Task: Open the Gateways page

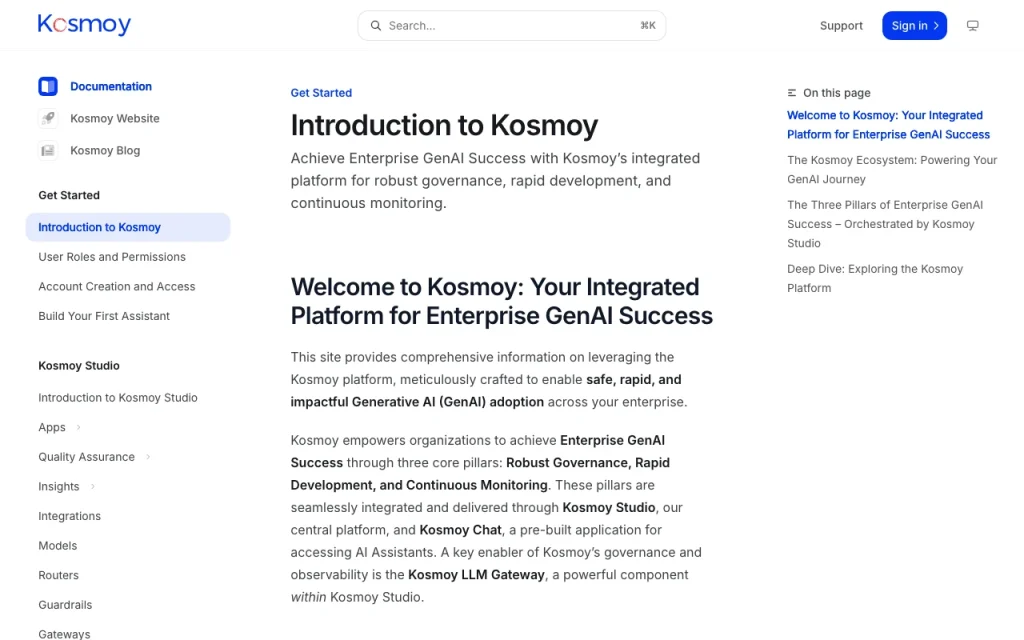Action: [x=64, y=633]
